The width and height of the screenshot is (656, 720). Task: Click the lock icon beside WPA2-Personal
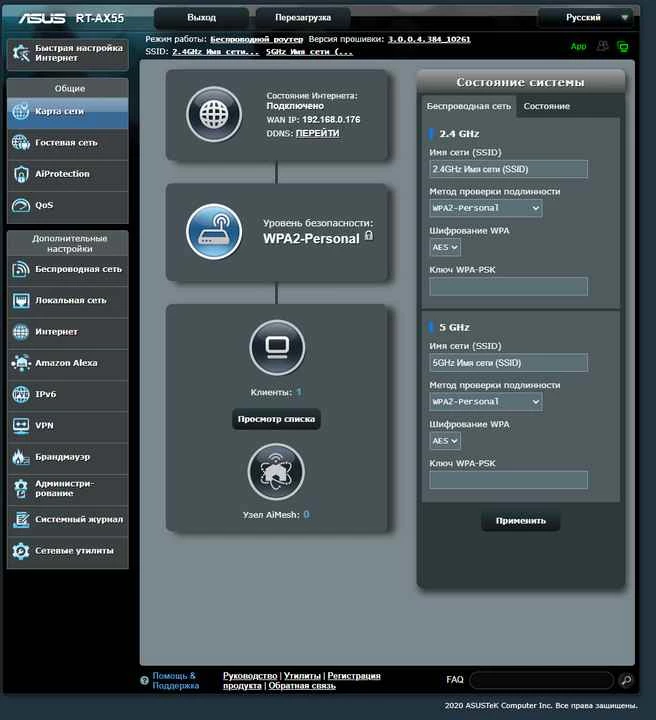coord(369,236)
